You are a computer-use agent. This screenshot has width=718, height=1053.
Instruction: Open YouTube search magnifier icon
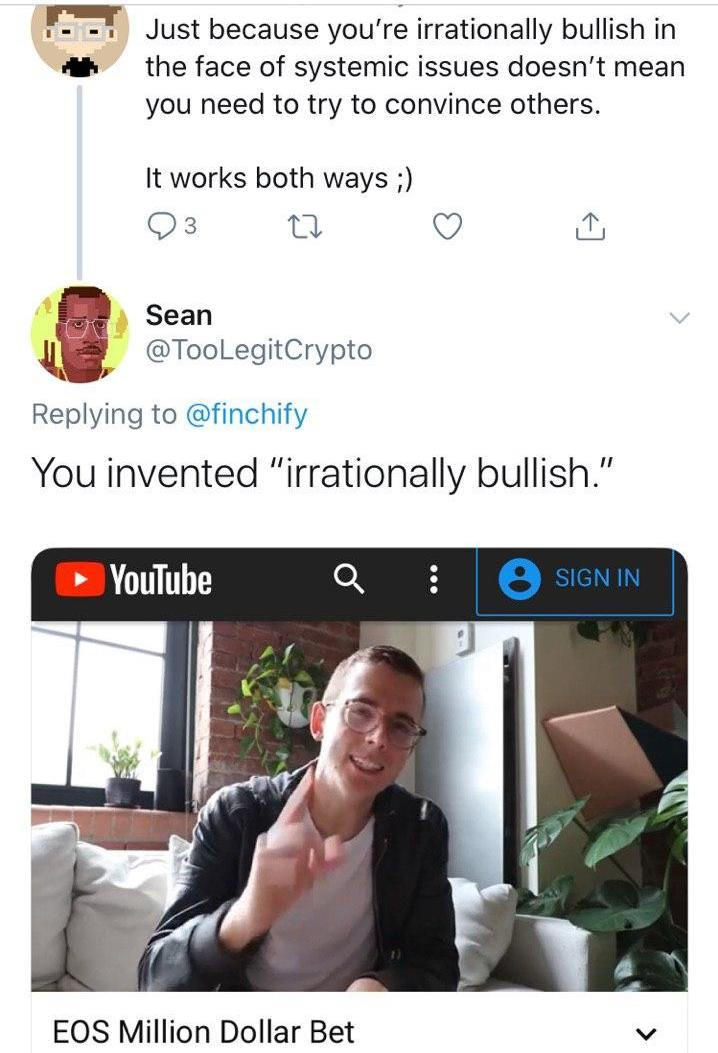coord(349,579)
